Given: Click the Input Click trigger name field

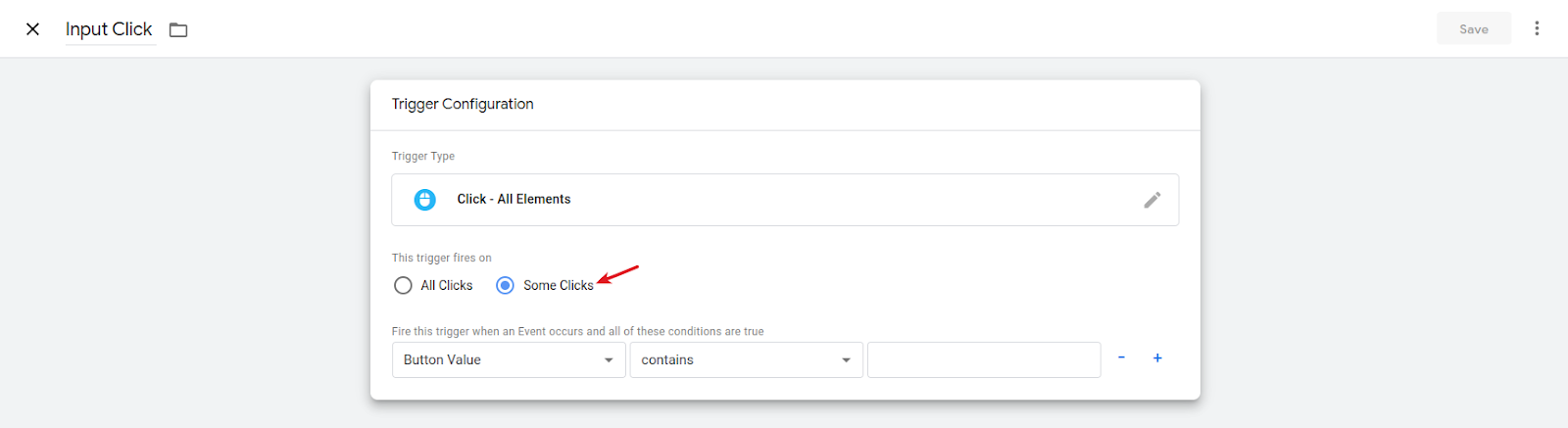Looking at the screenshot, I should coord(110,29).
